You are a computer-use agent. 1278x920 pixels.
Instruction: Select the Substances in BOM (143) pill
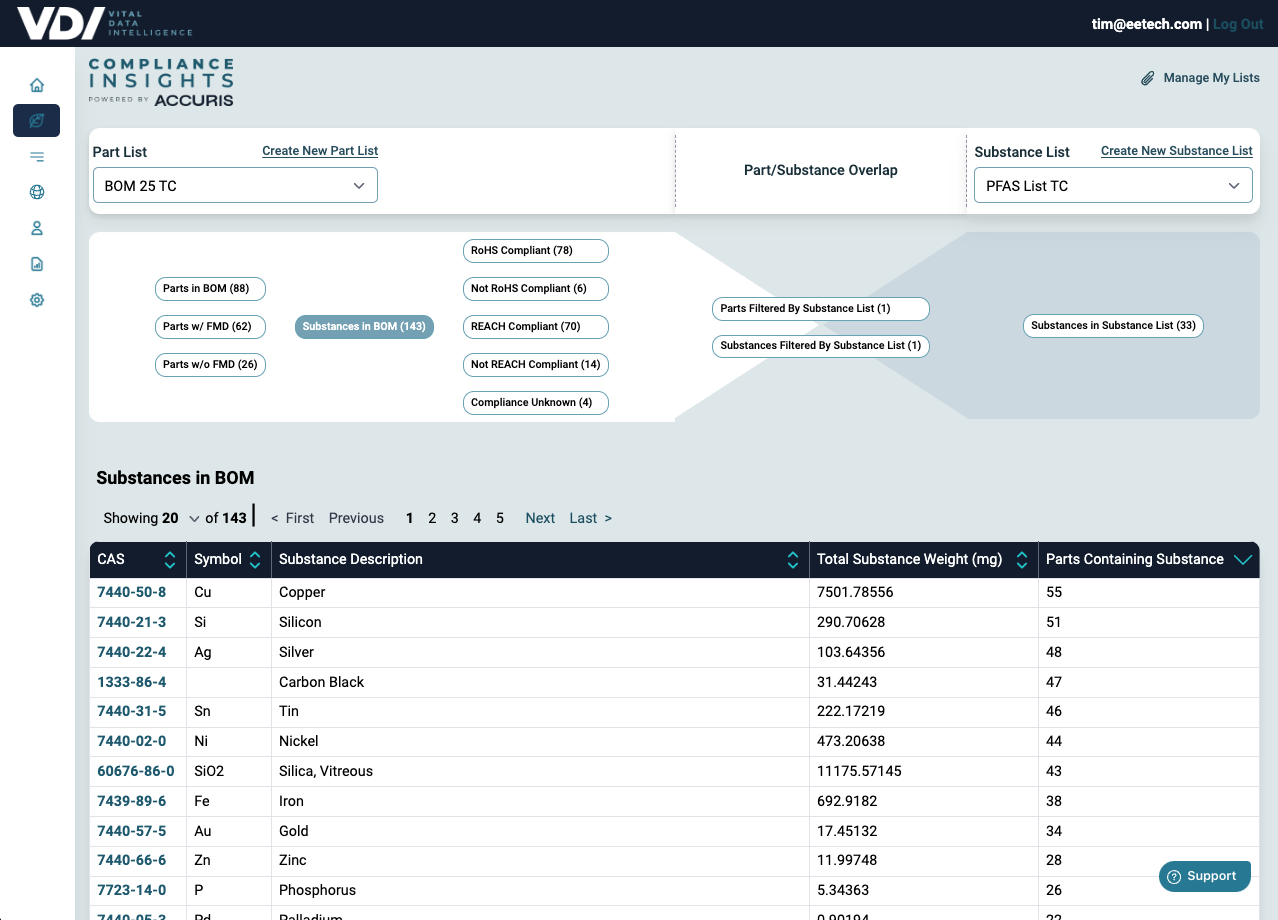tap(364, 327)
